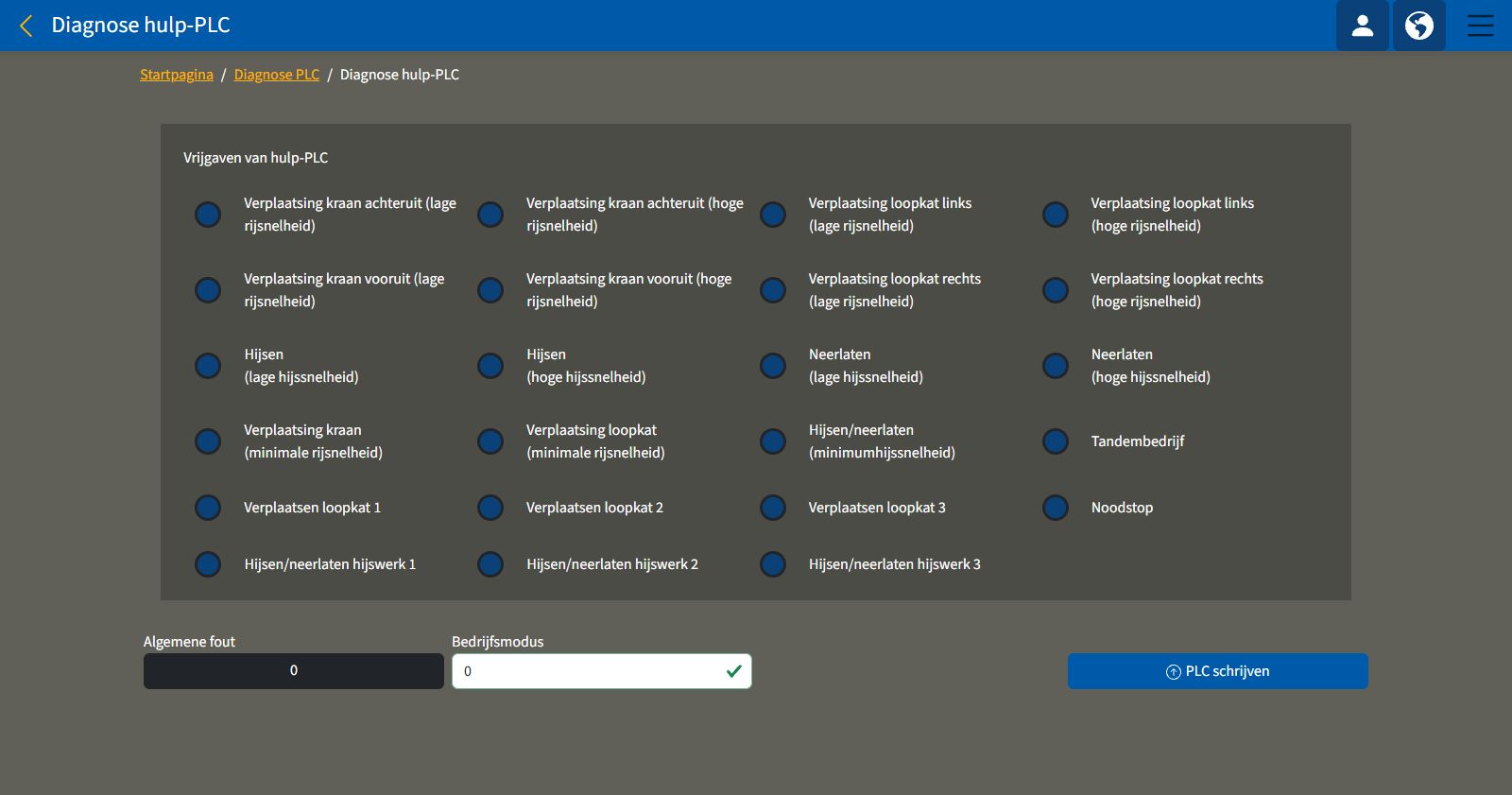Click 'Neerlaten (hoge hijssnelheid)' label text

coord(1151,366)
